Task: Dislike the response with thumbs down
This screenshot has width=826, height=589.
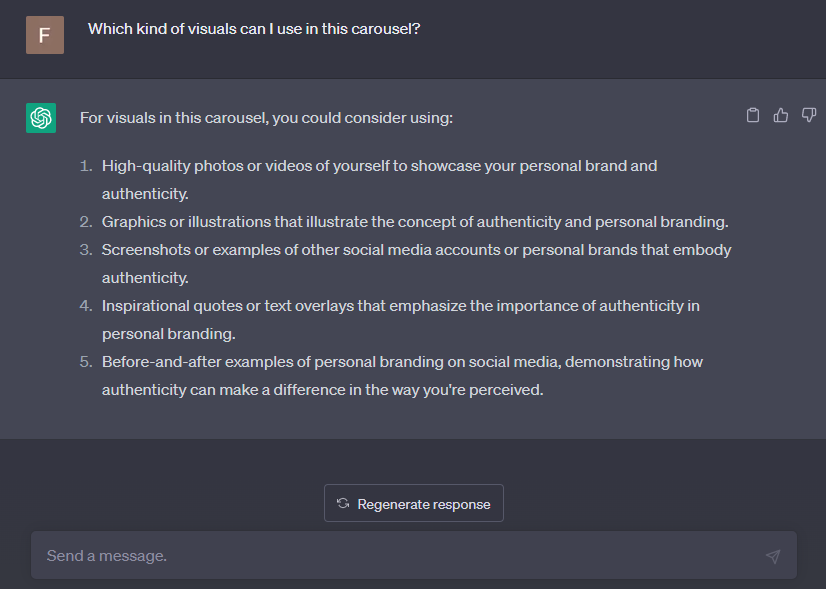Action: click(x=809, y=116)
